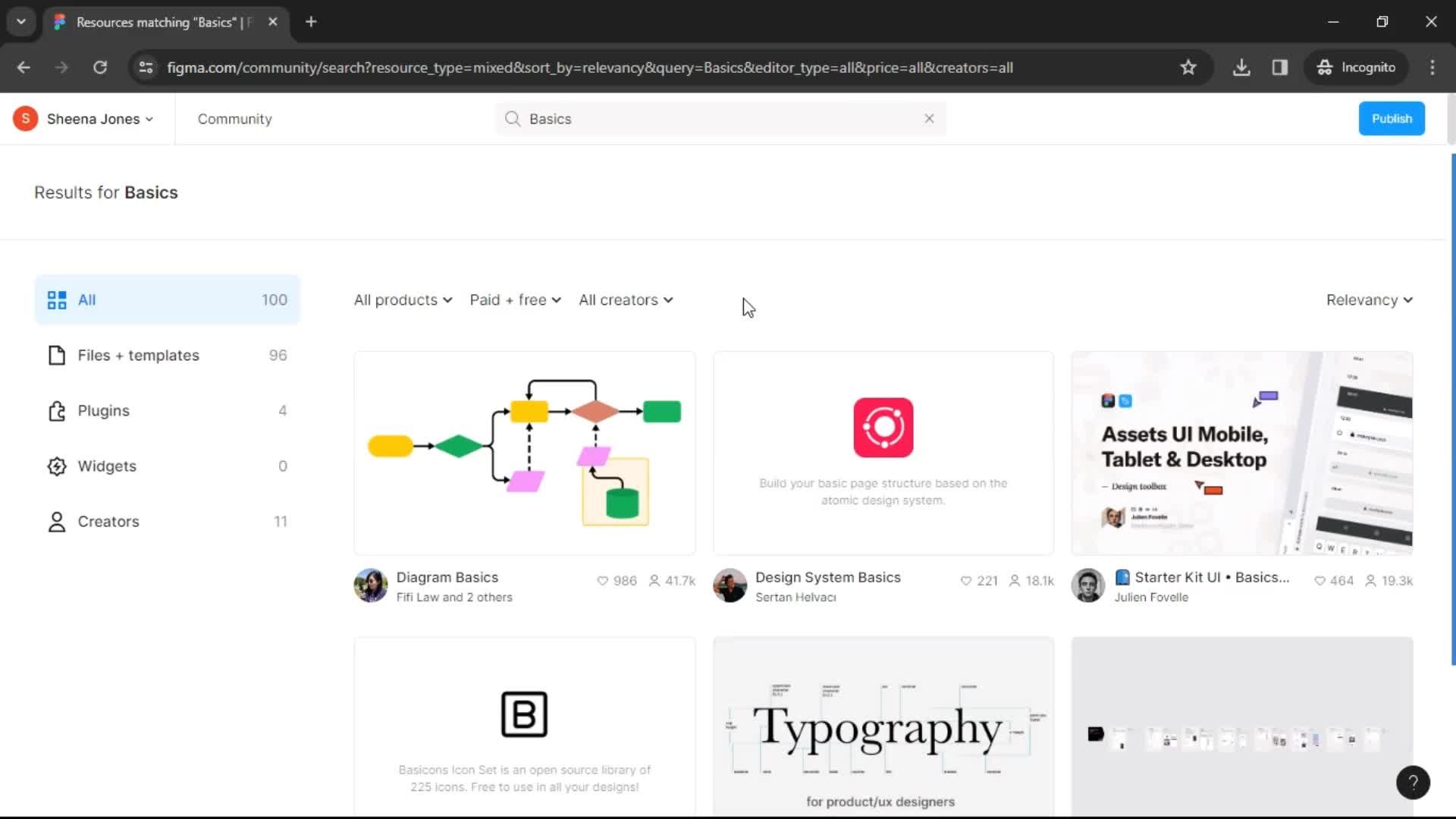Click the Publish button
1456x819 pixels.
pyautogui.click(x=1392, y=118)
